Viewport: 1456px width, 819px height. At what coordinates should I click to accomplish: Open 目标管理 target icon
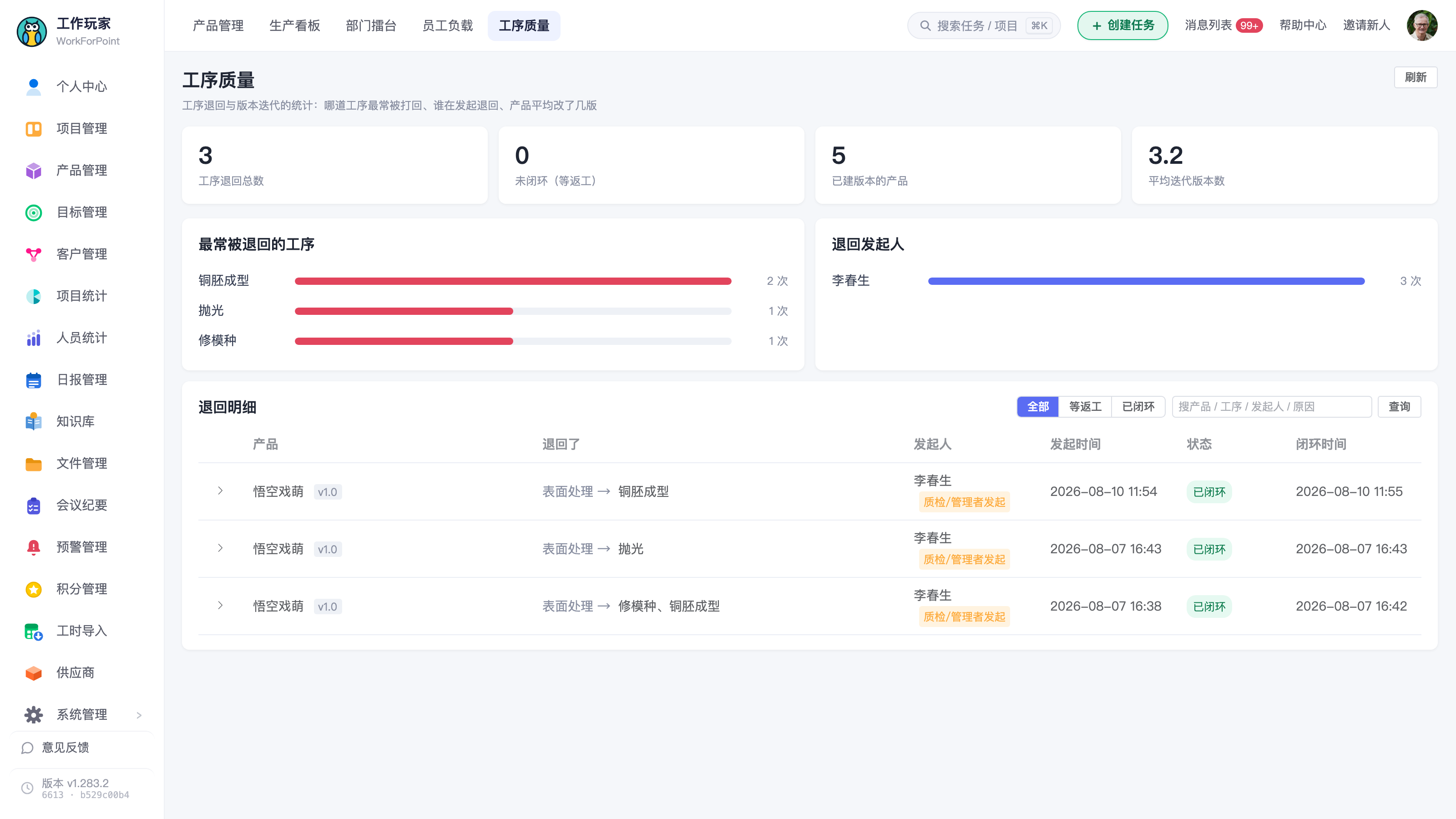[33, 212]
